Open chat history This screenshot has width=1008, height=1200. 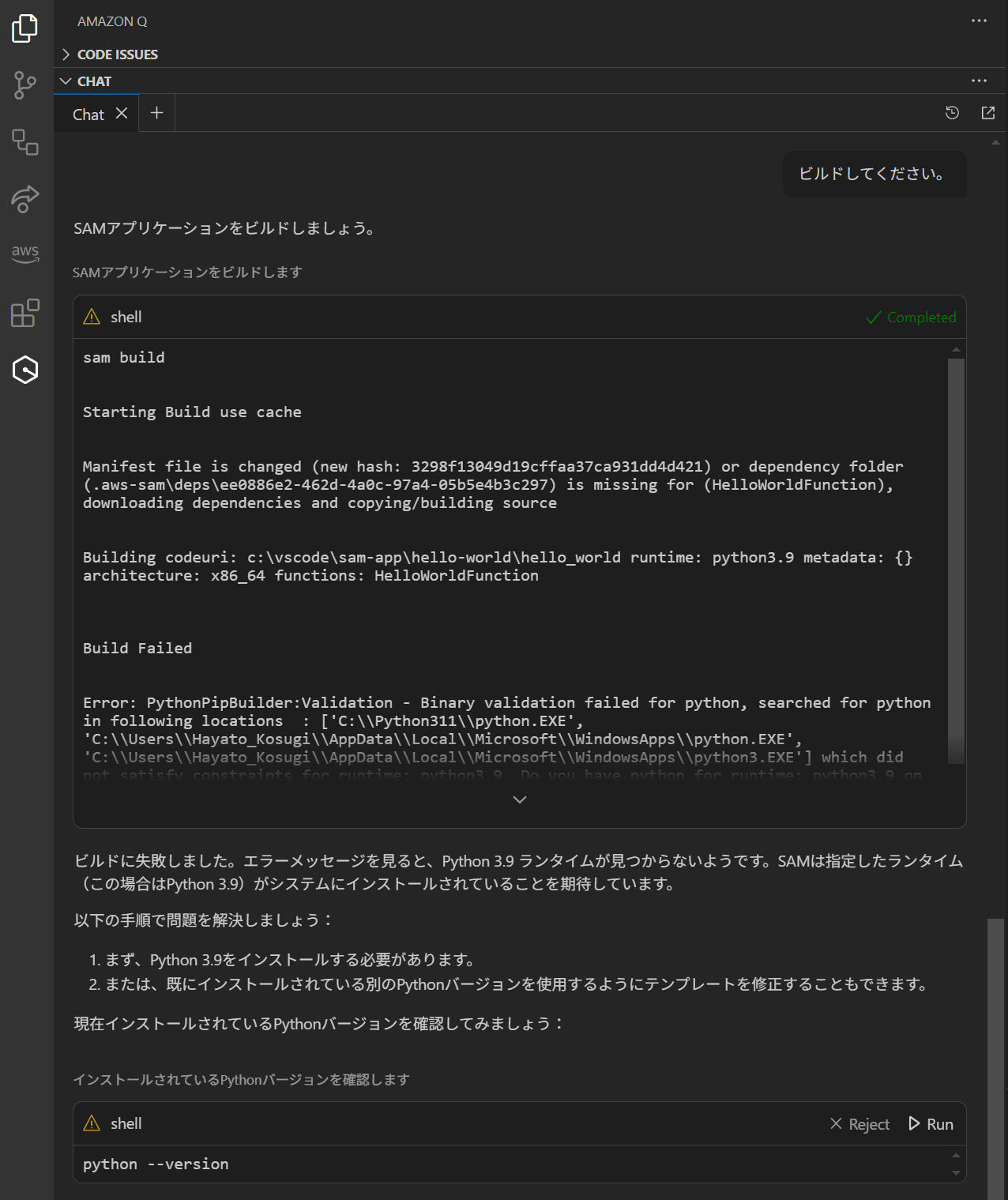[x=953, y=113]
